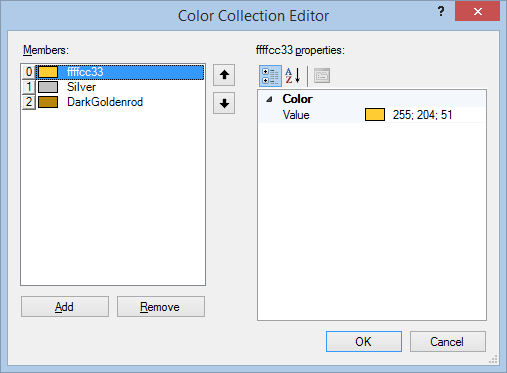The image size is (507, 373).
Task: Select the ffffcc33 member in the list
Action: tap(120, 72)
